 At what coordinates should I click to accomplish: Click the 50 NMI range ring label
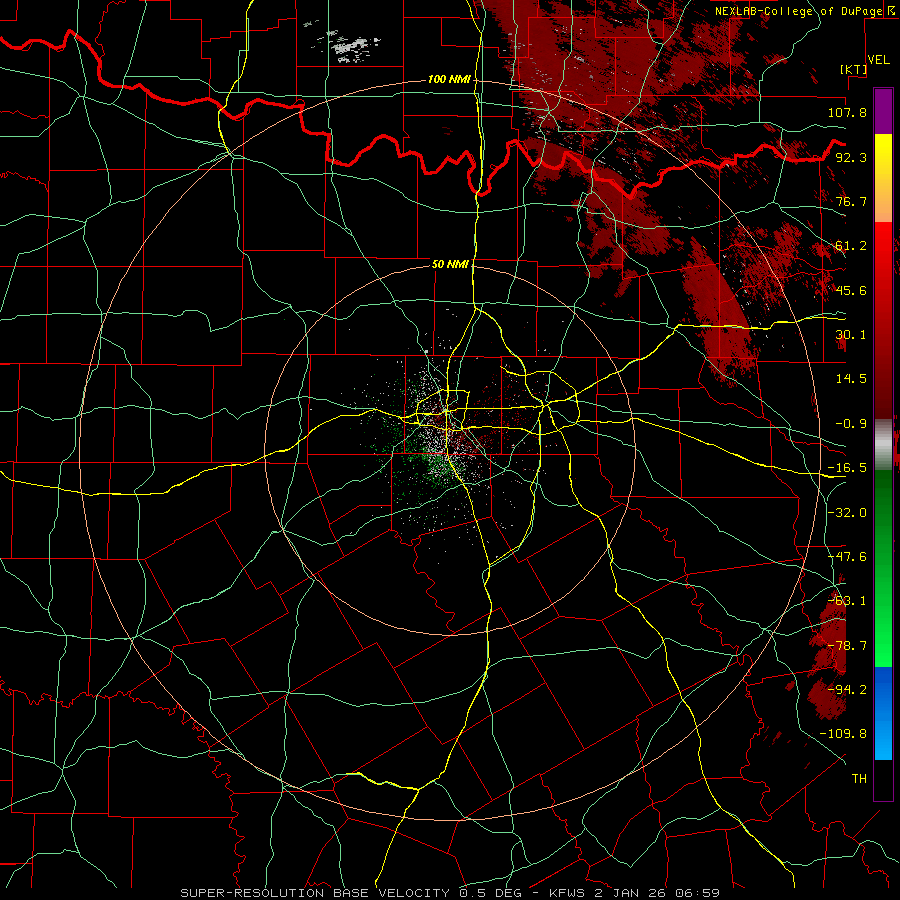point(450,264)
